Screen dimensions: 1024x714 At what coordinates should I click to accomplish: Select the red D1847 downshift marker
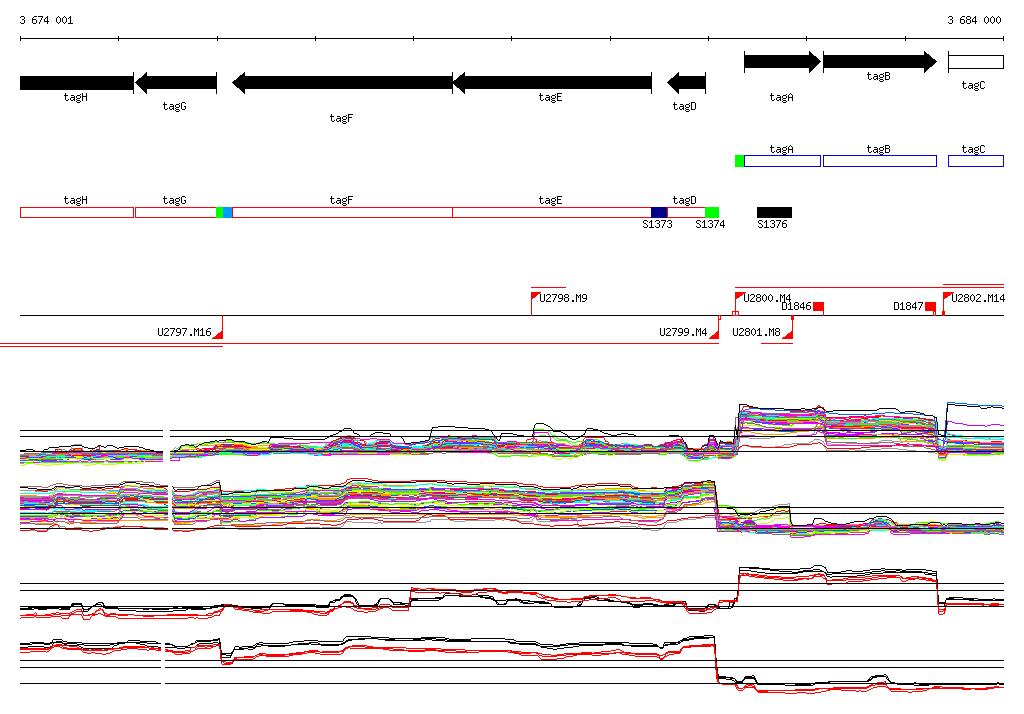931,307
